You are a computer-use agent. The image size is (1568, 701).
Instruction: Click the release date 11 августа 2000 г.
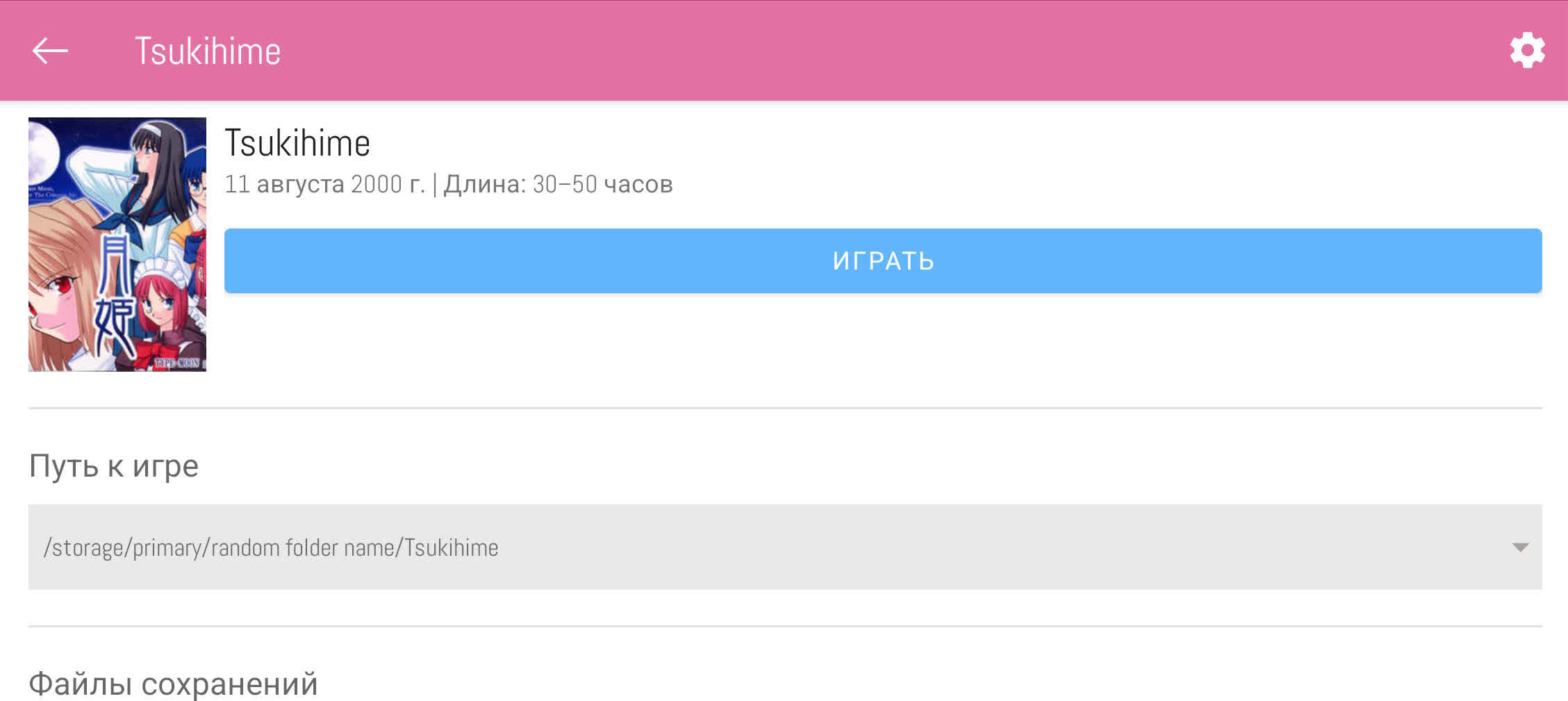point(324,184)
